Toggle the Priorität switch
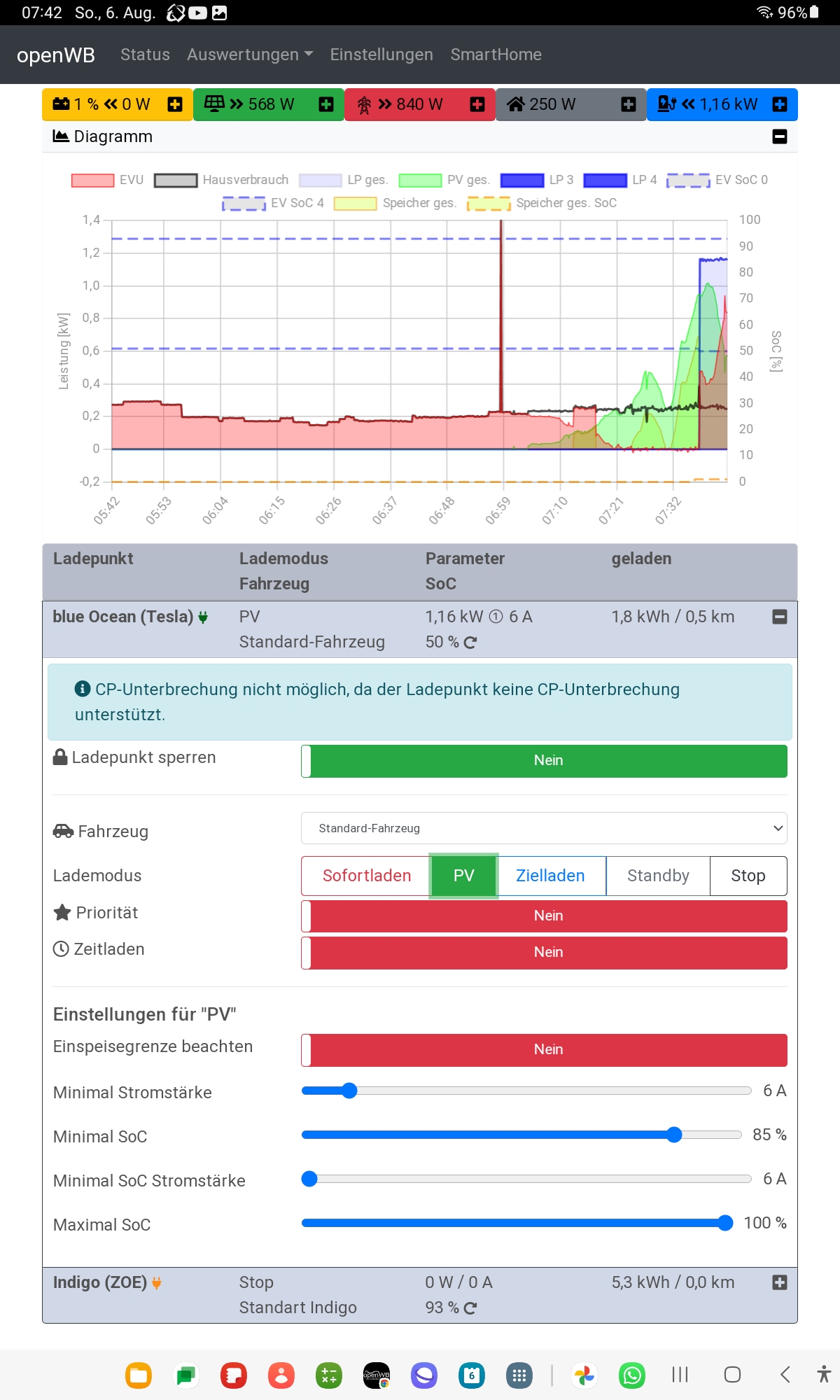 tap(544, 916)
